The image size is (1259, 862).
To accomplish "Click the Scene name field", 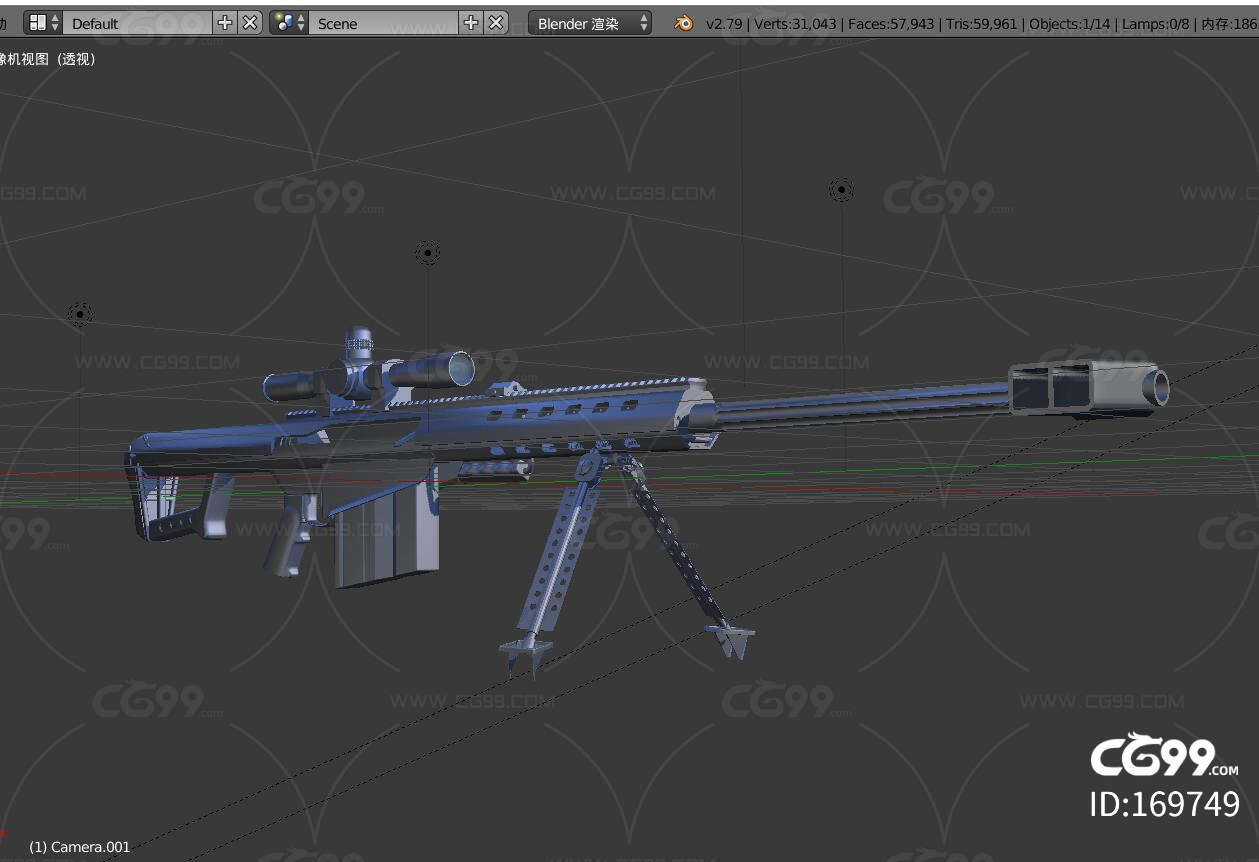I will pos(383,23).
